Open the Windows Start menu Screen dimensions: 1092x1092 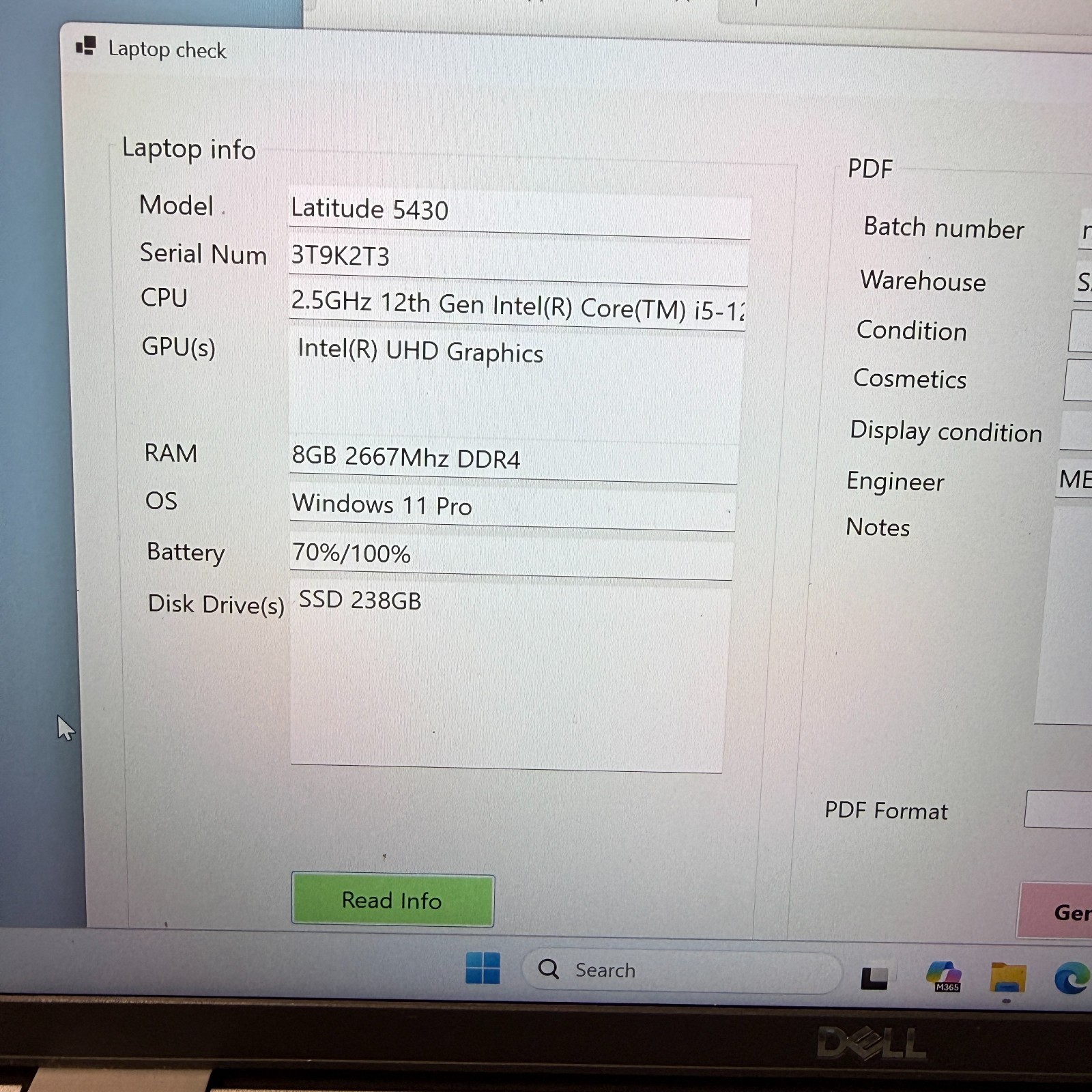pyautogui.click(x=483, y=968)
